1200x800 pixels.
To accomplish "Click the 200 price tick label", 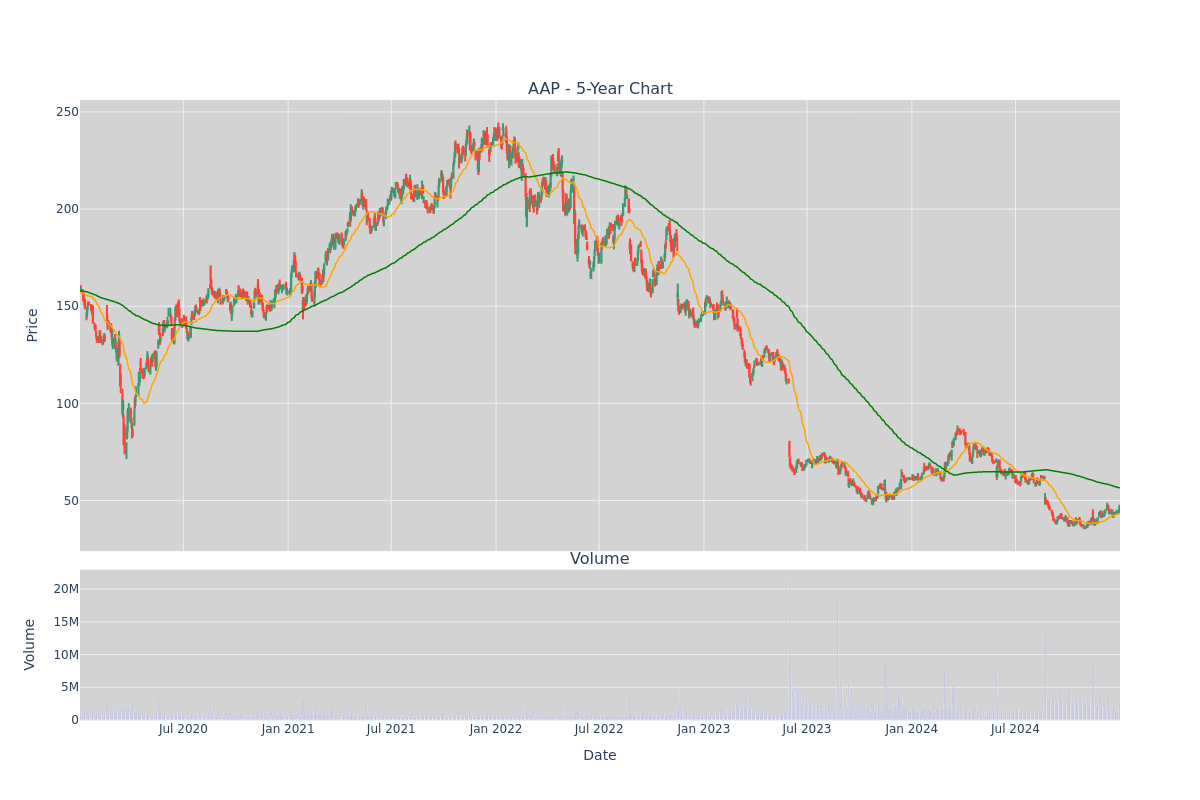I will 67,209.
